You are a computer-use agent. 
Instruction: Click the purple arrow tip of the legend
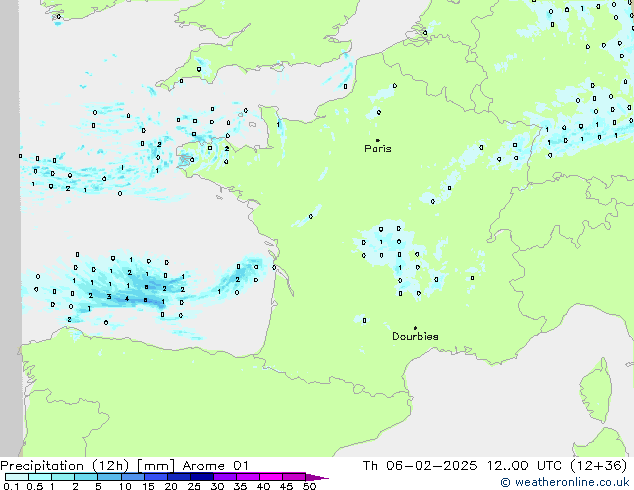click(317, 477)
